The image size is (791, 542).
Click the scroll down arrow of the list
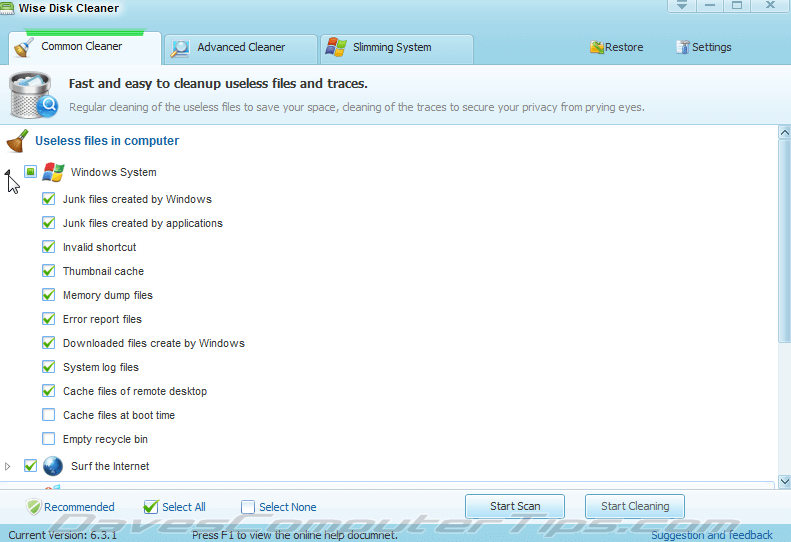784,481
